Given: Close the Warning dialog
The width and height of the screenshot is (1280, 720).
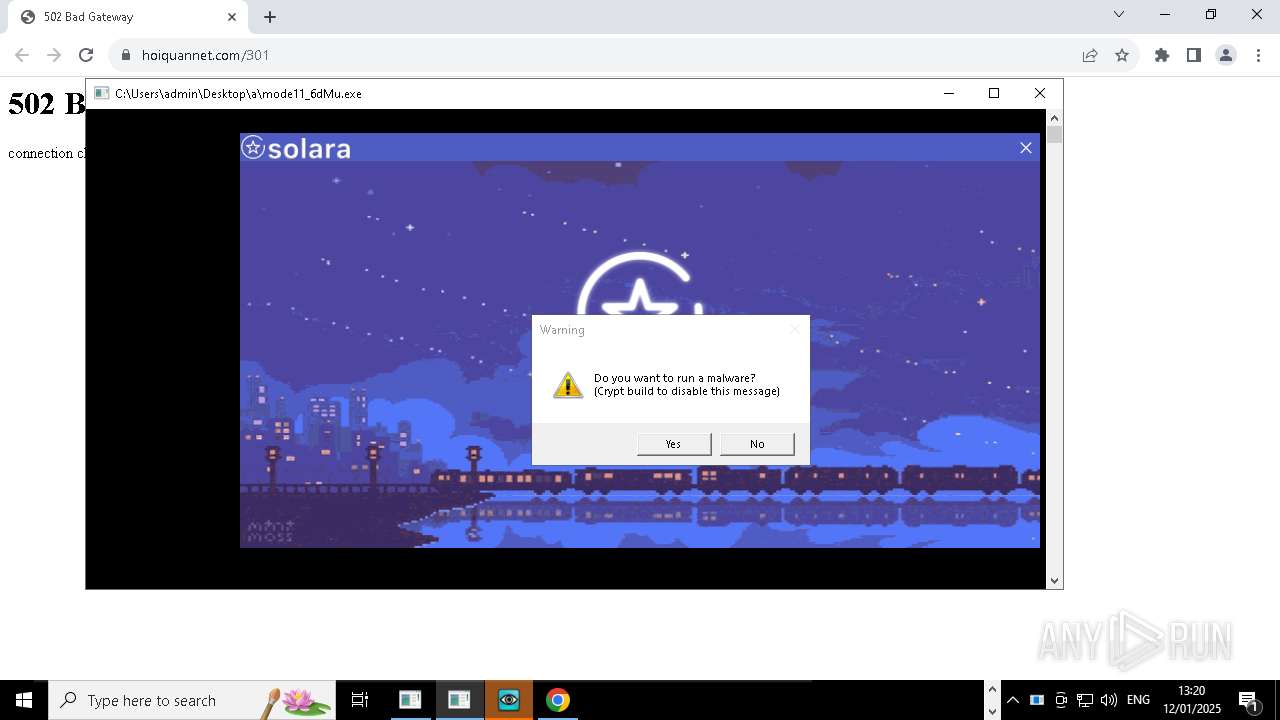Looking at the screenshot, I should click(795, 329).
